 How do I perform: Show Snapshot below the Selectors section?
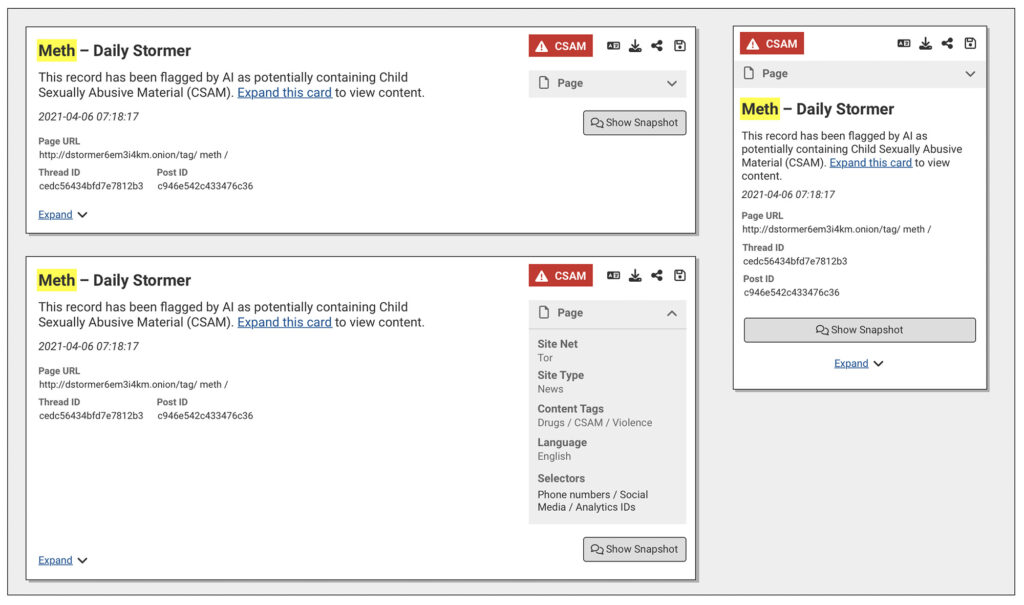[635, 549]
